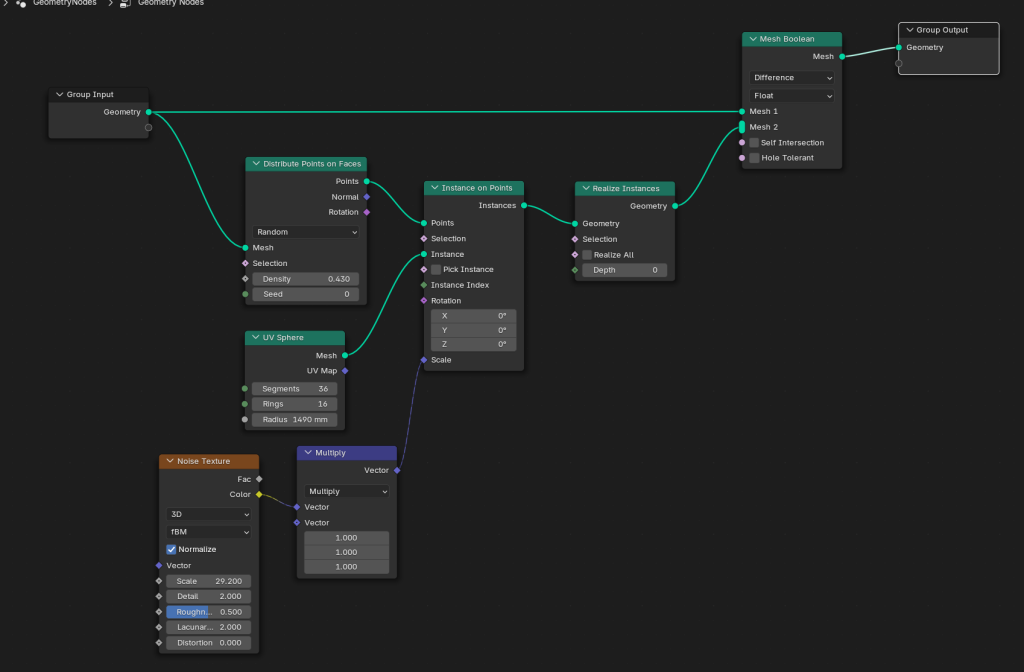Click the Rotation Y field
This screenshot has height=672, width=1024.
[x=473, y=330]
